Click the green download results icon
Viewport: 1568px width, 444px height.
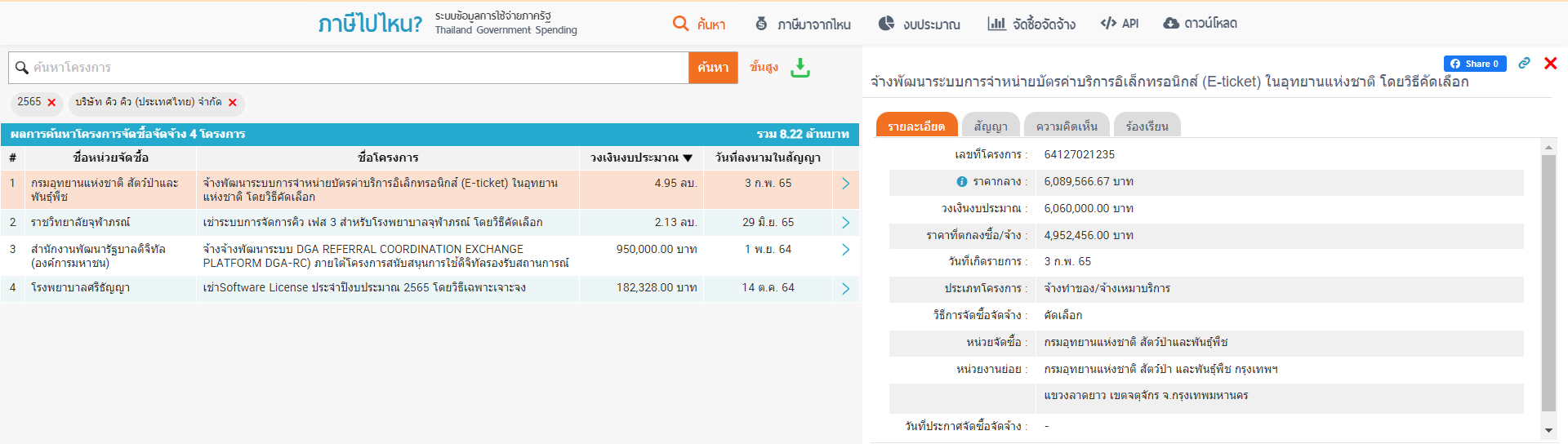(x=800, y=68)
